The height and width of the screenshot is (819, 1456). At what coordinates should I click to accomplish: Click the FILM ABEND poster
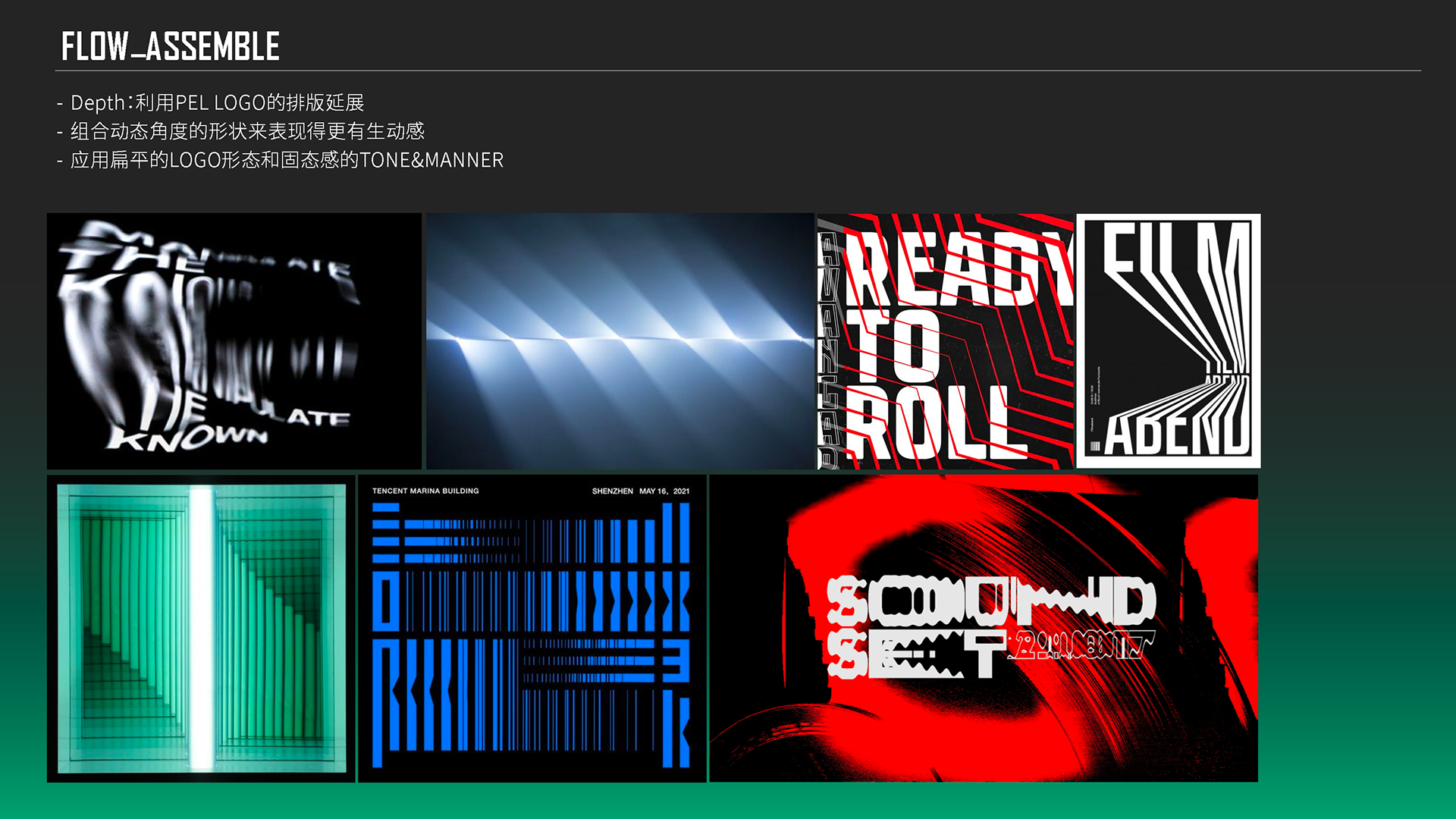1168,341
